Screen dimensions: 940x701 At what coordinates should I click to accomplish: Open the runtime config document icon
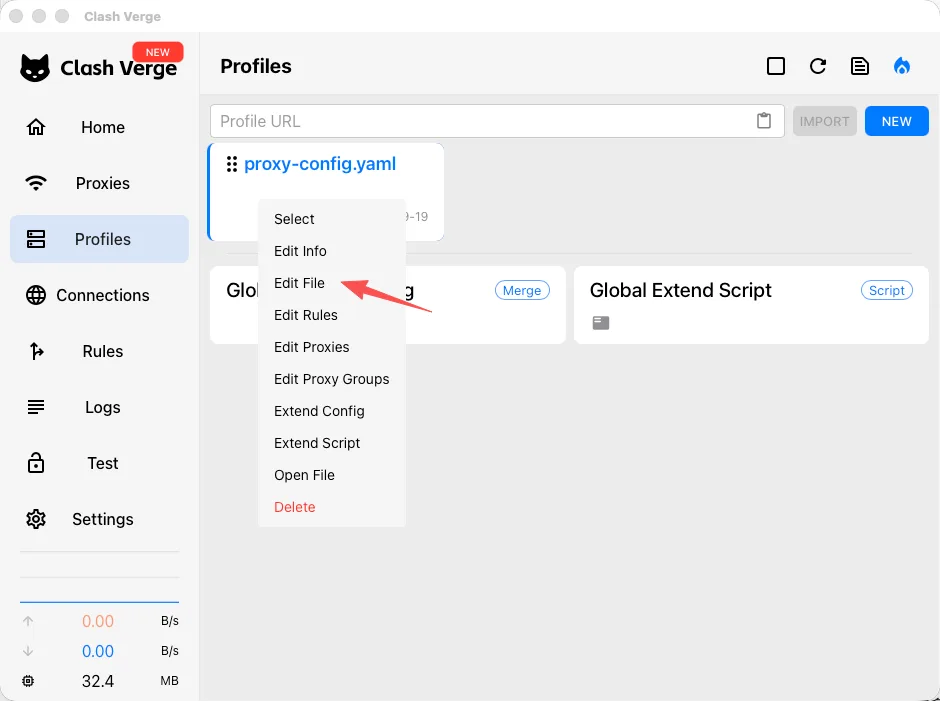tap(860, 66)
